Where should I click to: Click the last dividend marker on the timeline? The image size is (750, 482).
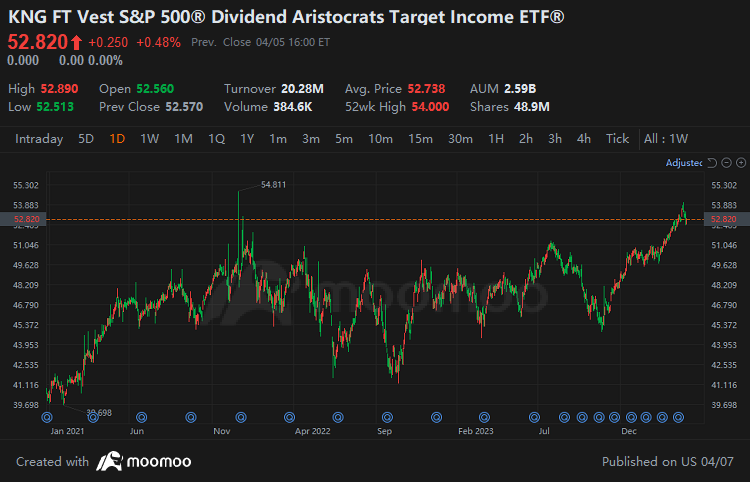[678, 417]
